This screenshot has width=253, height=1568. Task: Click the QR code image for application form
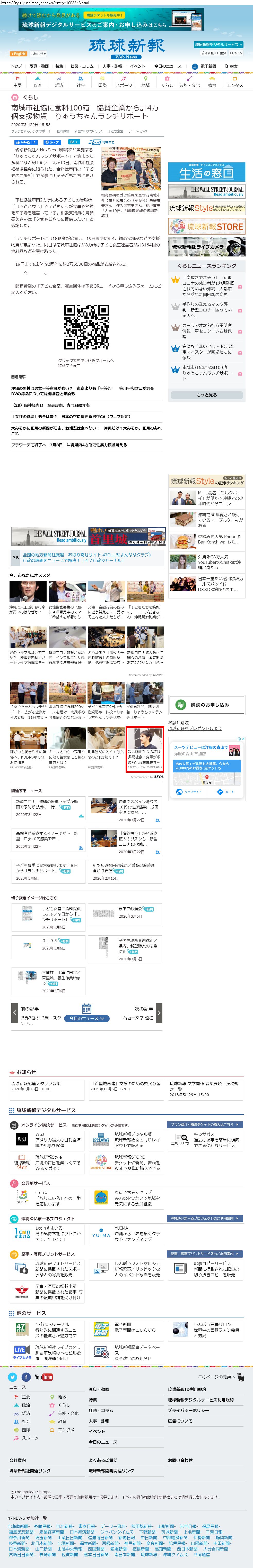click(86, 327)
